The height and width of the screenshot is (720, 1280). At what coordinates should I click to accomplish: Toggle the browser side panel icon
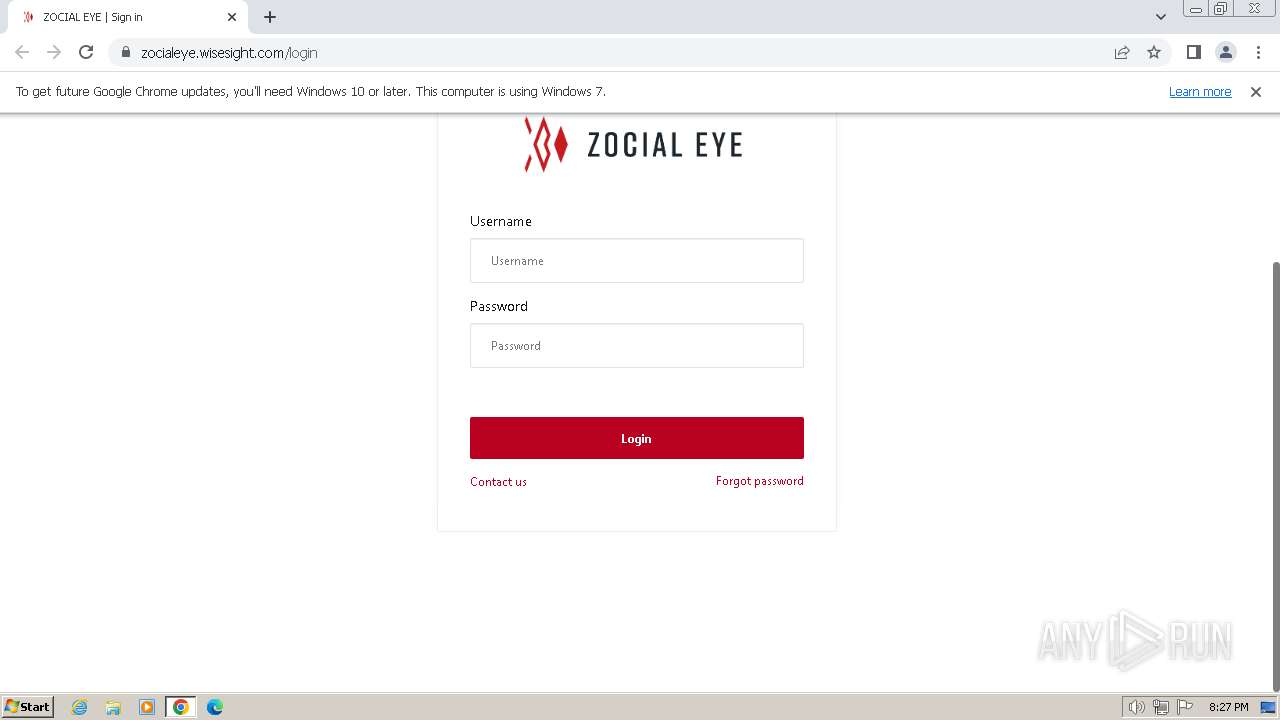[1194, 52]
